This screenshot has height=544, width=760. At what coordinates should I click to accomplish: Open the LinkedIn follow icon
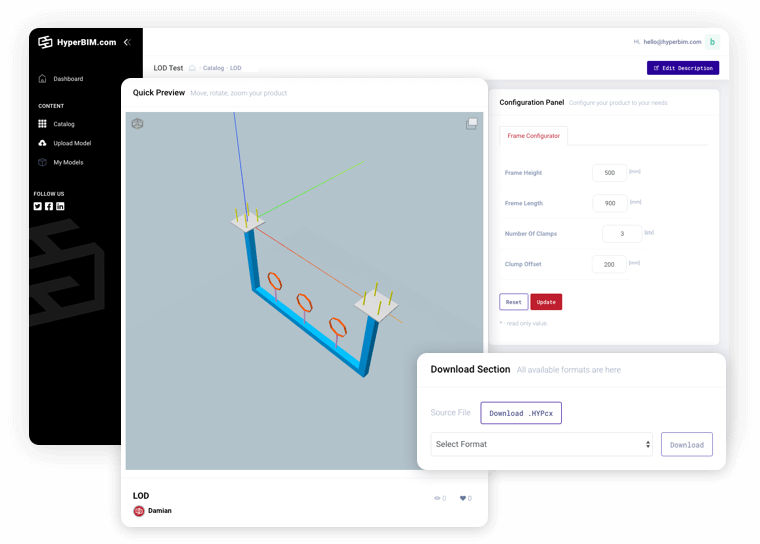60,206
